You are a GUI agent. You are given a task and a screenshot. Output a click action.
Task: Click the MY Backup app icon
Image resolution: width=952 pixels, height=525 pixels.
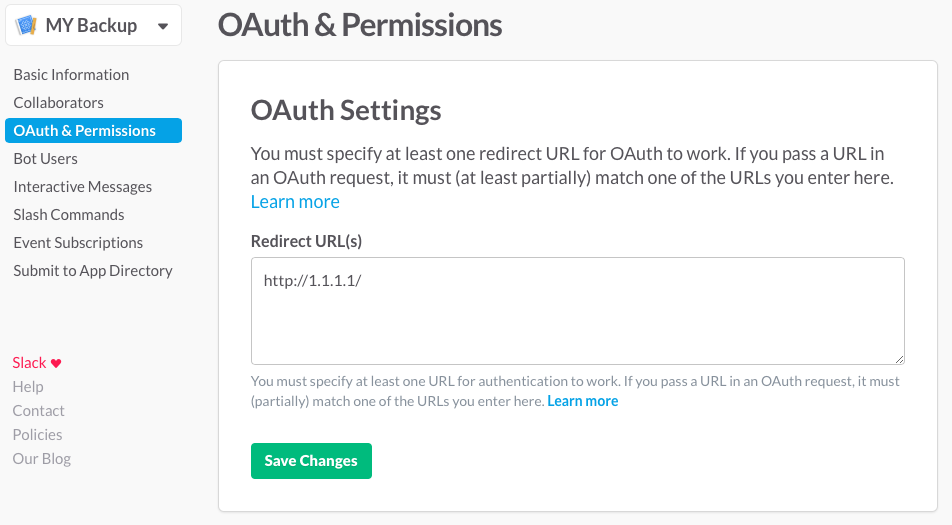[27, 26]
